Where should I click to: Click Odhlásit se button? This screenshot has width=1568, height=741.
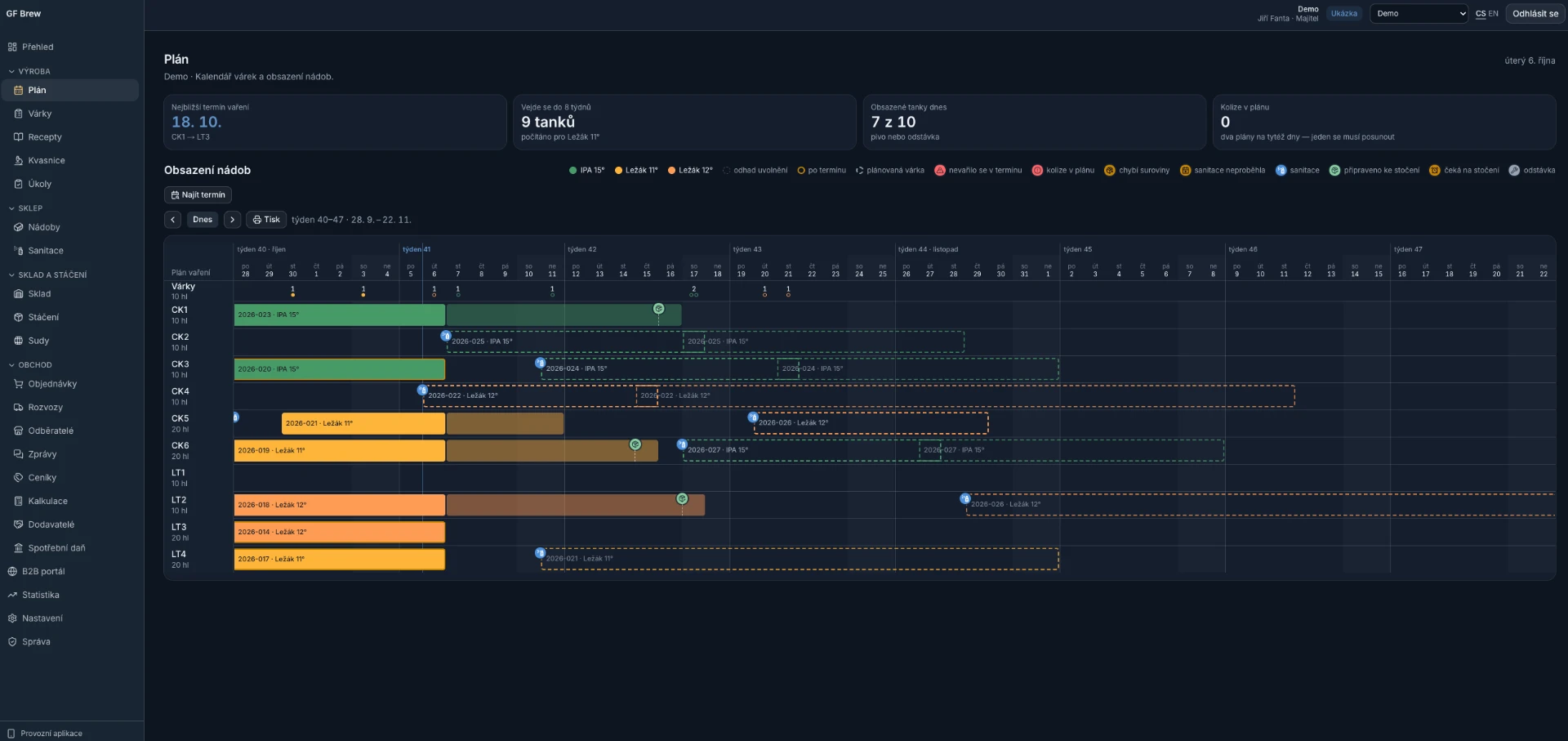pyautogui.click(x=1535, y=14)
